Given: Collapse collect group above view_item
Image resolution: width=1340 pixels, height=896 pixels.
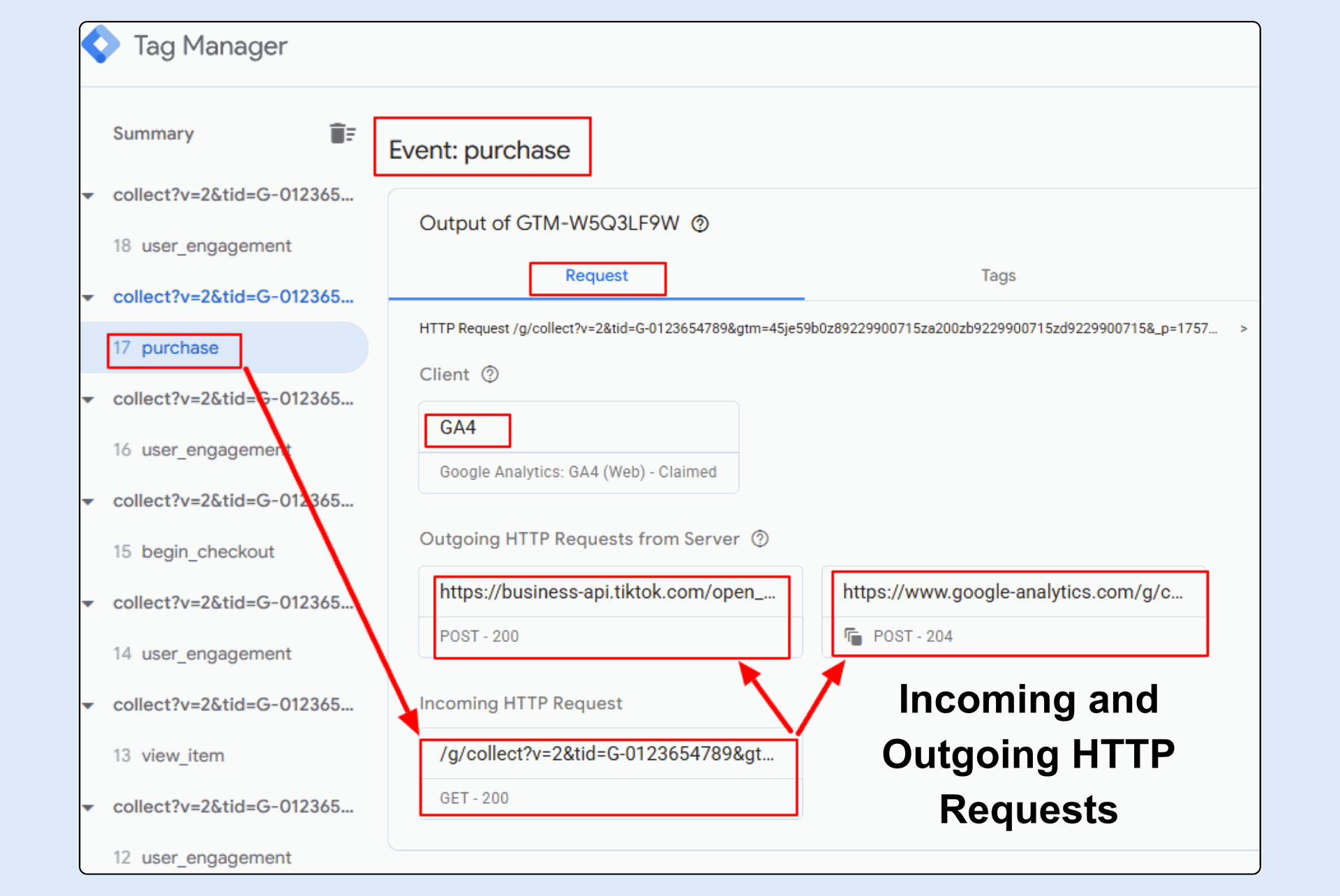Looking at the screenshot, I should [x=89, y=705].
